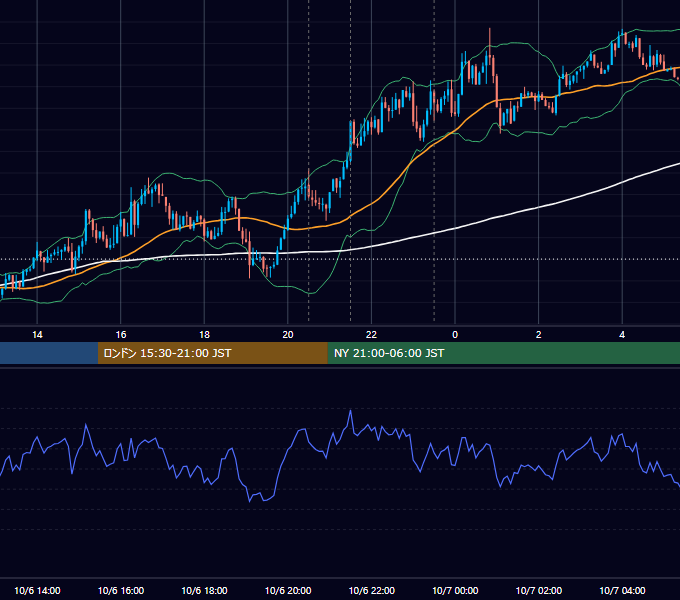
Task: Click the 2 hour axis label
Action: coord(539,335)
